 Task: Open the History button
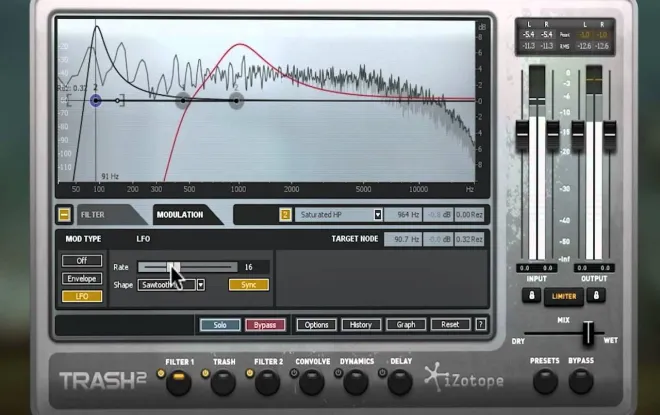tap(361, 325)
